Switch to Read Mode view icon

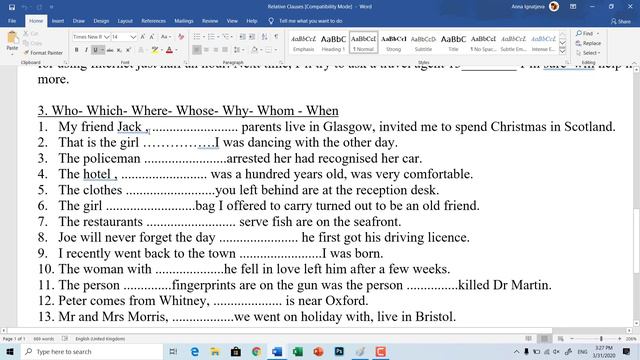(x=529, y=339)
